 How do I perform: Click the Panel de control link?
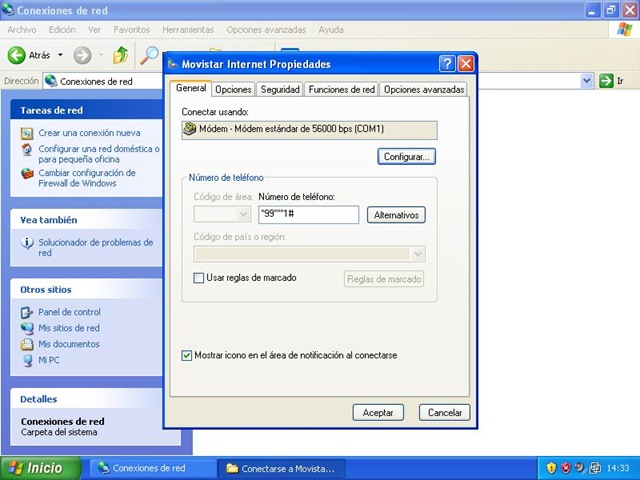click(69, 312)
